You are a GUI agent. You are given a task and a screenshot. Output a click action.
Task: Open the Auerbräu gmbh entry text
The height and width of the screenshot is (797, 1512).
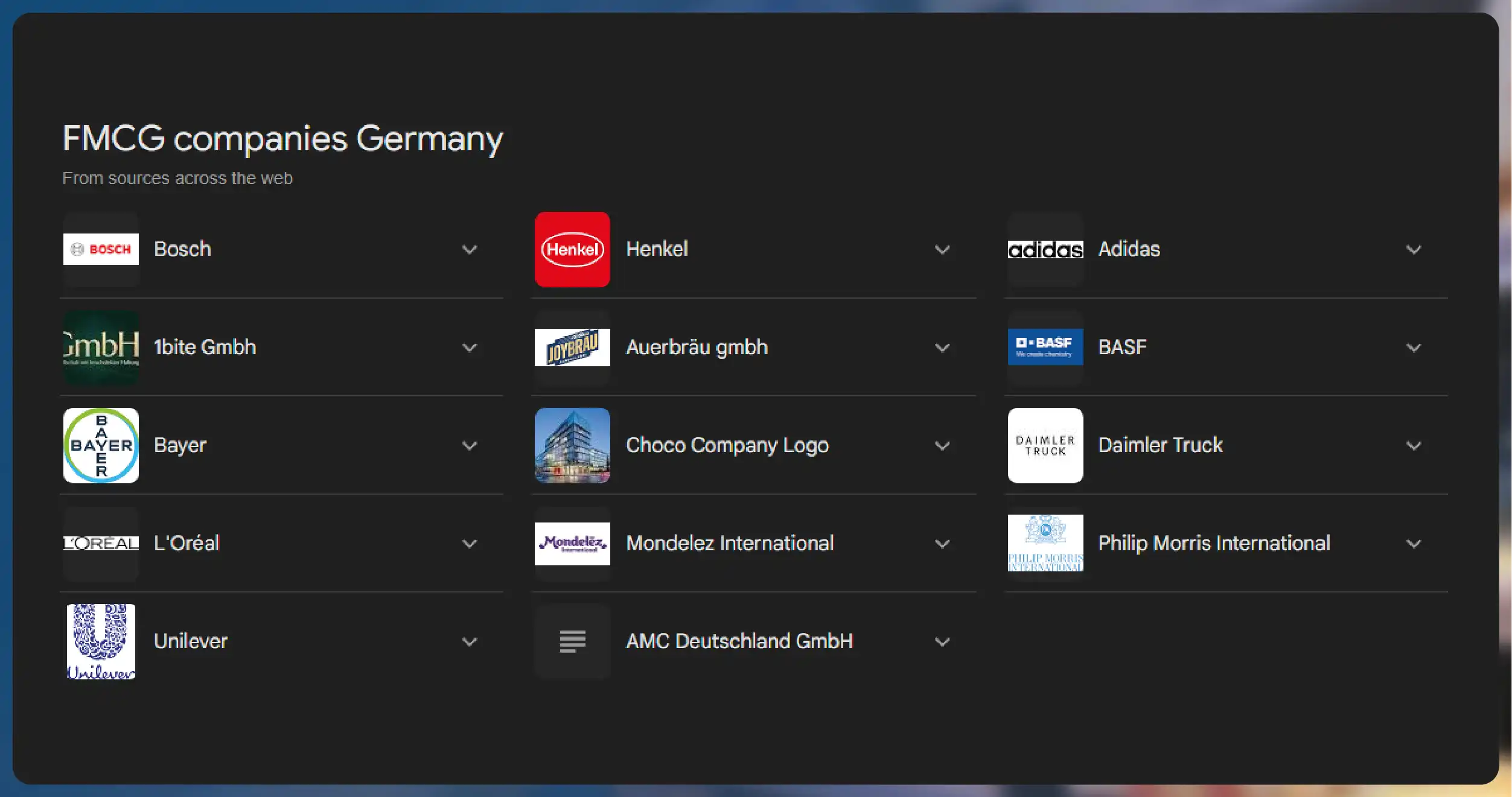click(697, 347)
